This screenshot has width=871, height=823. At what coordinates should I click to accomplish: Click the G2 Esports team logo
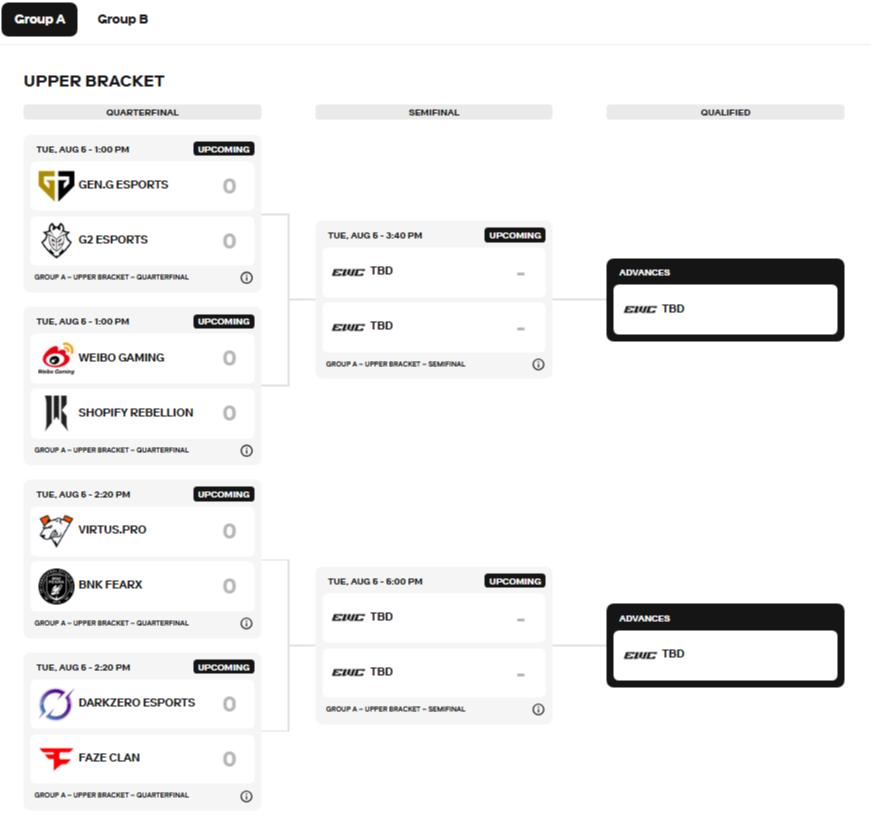[x=56, y=240]
